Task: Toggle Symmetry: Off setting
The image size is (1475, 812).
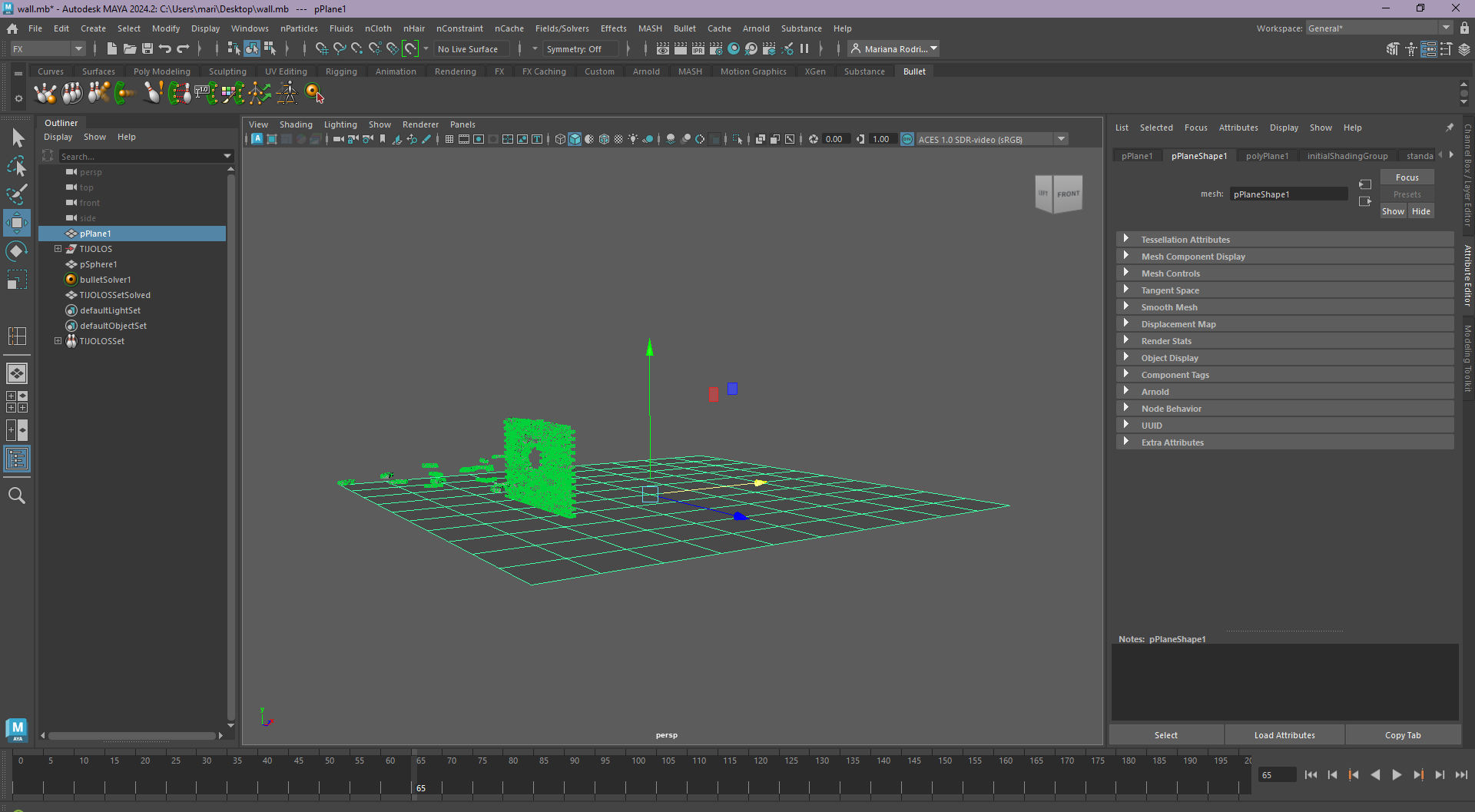Action: coord(574,49)
